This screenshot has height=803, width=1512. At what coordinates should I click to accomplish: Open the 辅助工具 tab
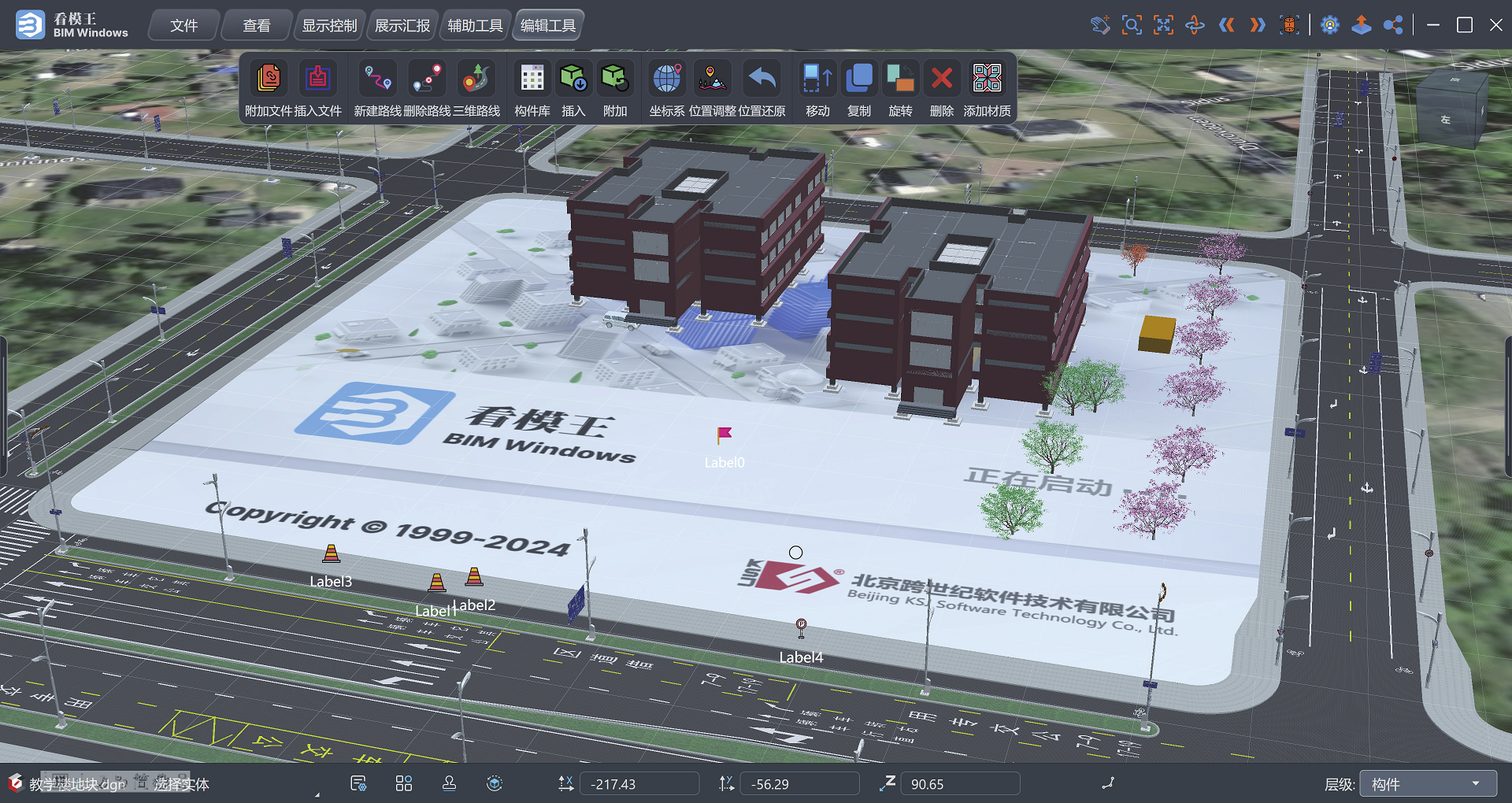coord(475,26)
